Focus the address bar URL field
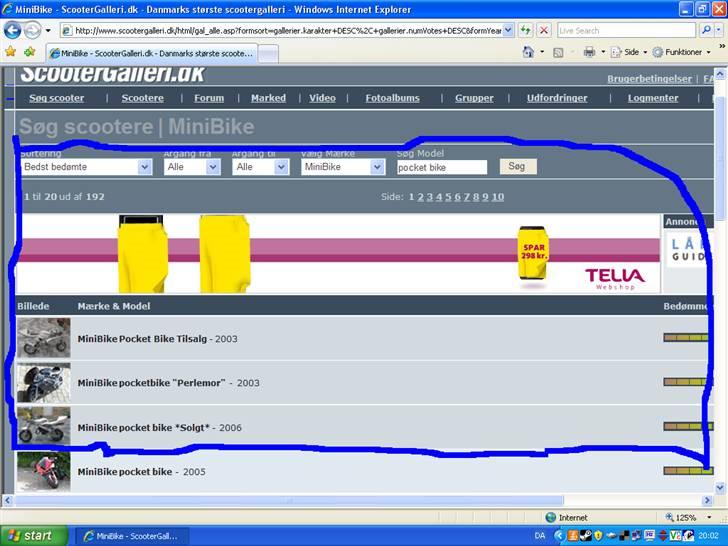The height and width of the screenshot is (546, 728). 288,31
